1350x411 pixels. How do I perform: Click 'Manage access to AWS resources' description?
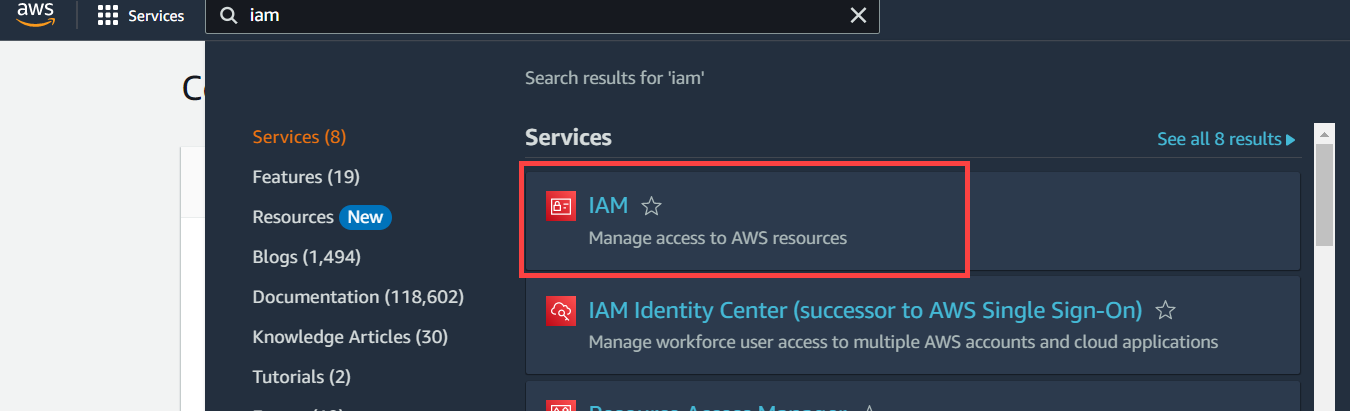718,238
